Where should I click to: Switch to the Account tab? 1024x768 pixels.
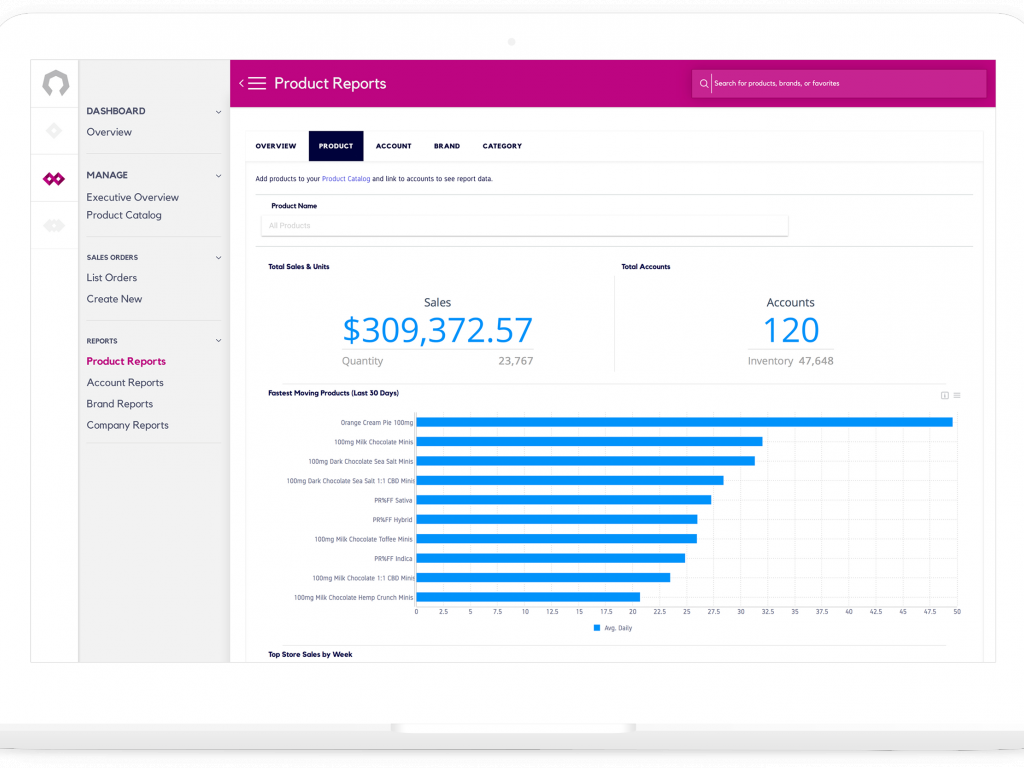point(393,146)
